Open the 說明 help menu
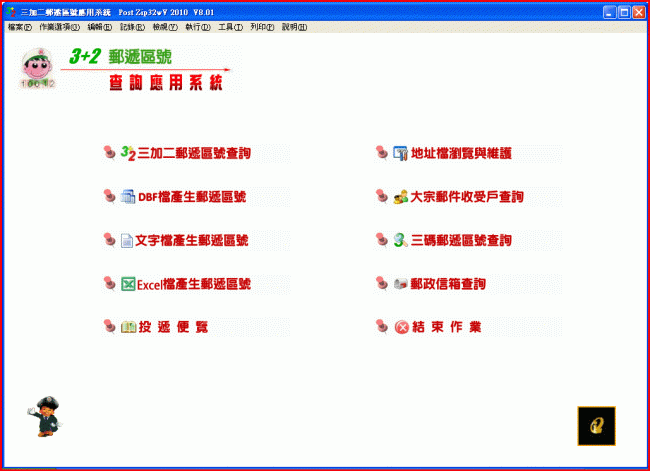Screen dimensions: 650x471 click(295, 27)
